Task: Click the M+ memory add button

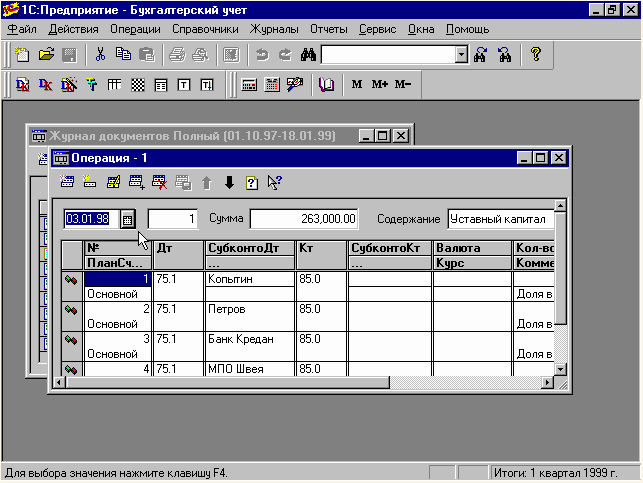Action: coord(379,84)
